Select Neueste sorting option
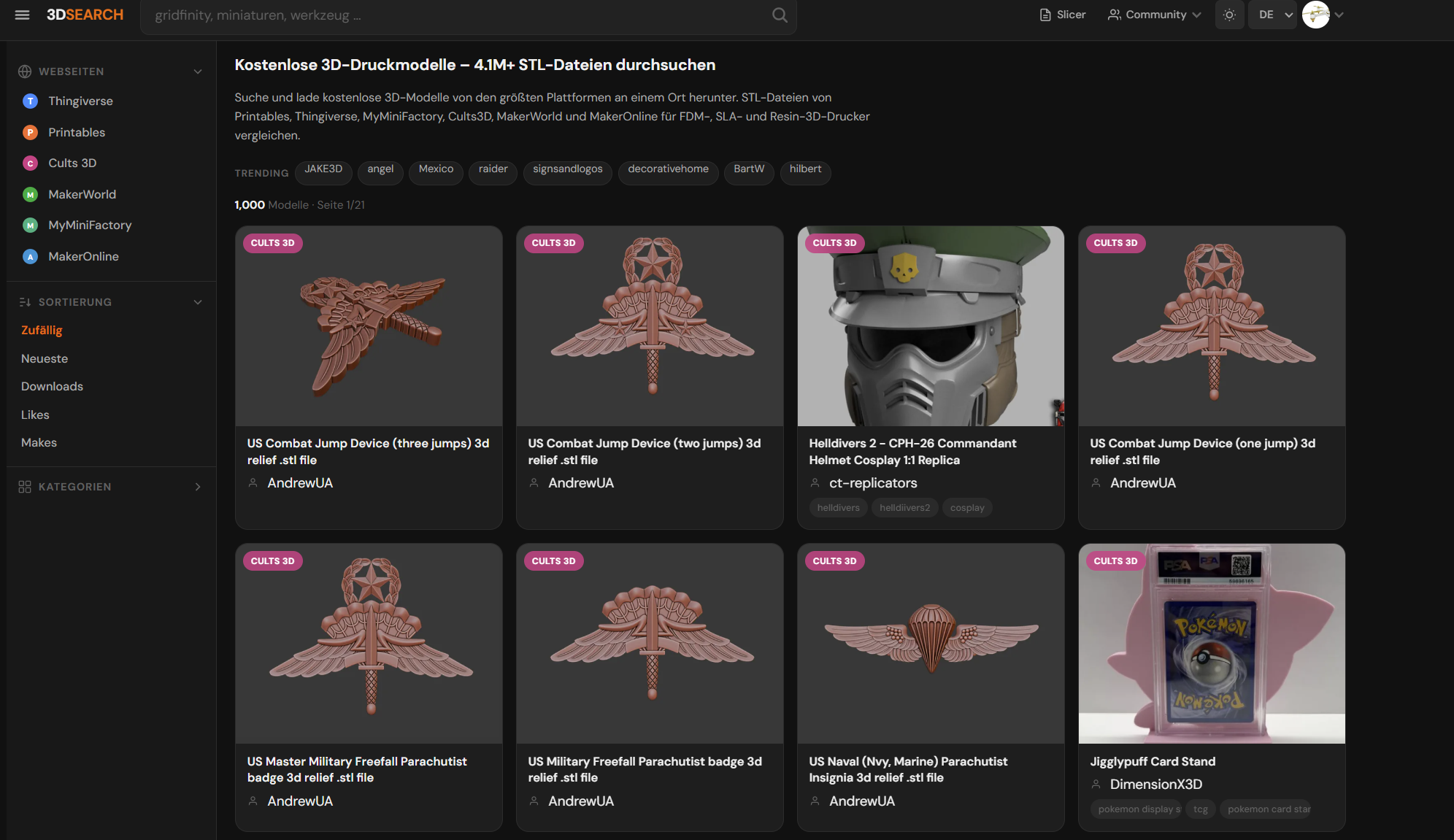Image resolution: width=1454 pixels, height=840 pixels. click(x=45, y=358)
